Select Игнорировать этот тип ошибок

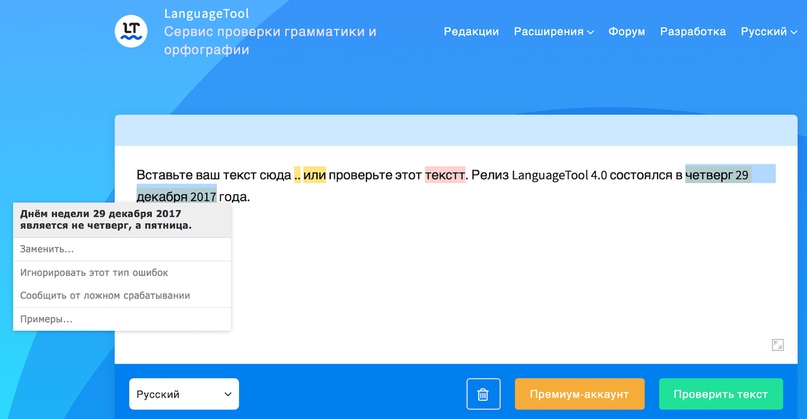[122, 273]
